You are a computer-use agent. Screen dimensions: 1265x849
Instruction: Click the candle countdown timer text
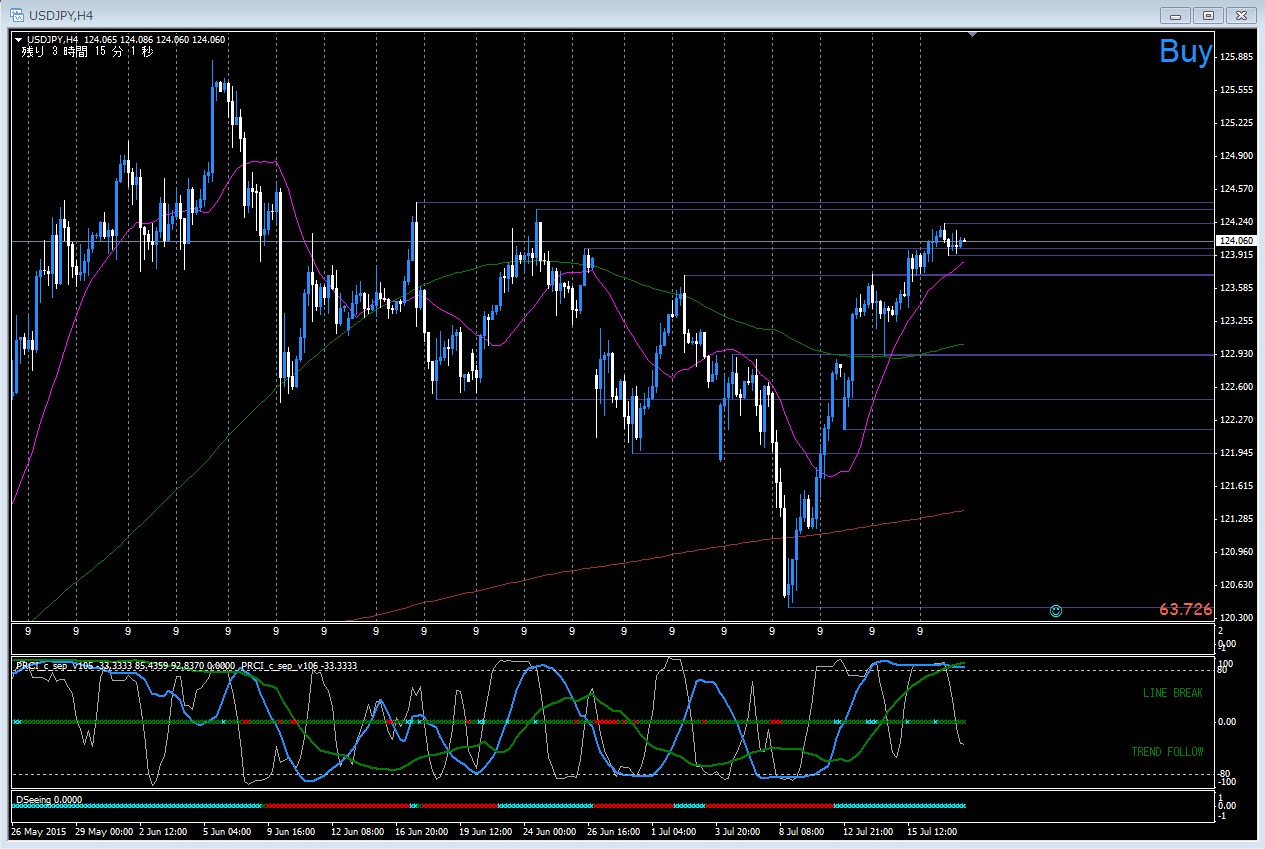[88, 51]
